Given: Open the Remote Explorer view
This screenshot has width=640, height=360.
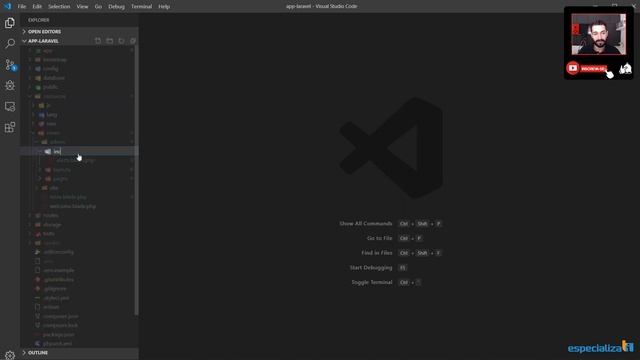Looking at the screenshot, I should (x=10, y=107).
